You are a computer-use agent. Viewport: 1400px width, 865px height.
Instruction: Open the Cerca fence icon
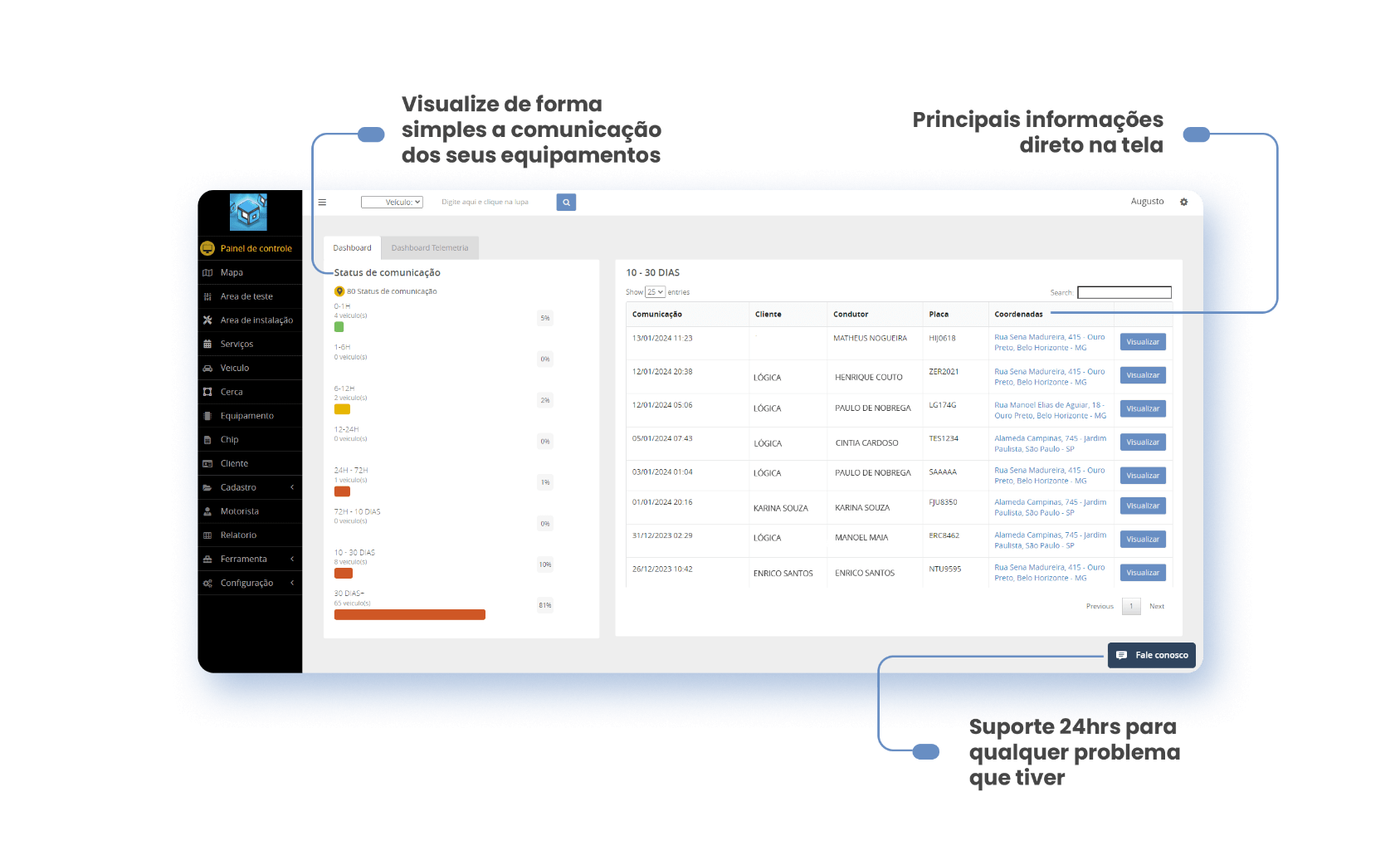[207, 392]
